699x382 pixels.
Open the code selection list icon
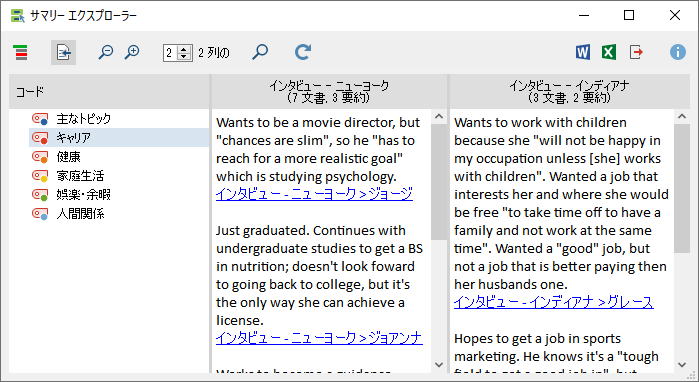[x=21, y=53]
